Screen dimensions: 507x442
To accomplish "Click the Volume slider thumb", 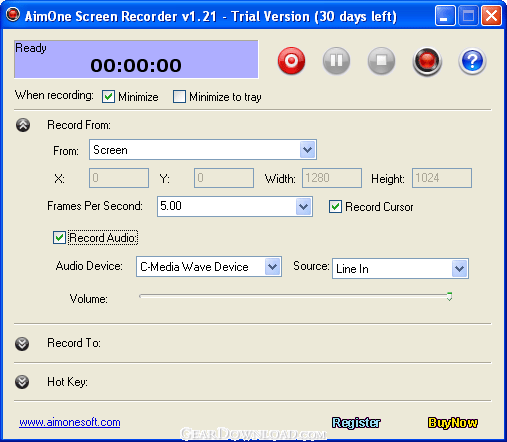I will point(449,296).
